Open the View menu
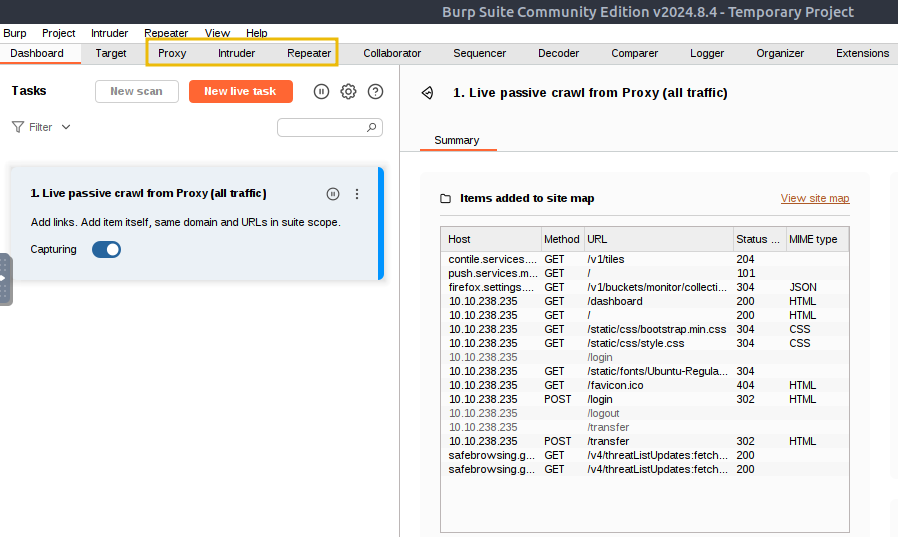Viewport: 898px width, 537px height. click(218, 33)
